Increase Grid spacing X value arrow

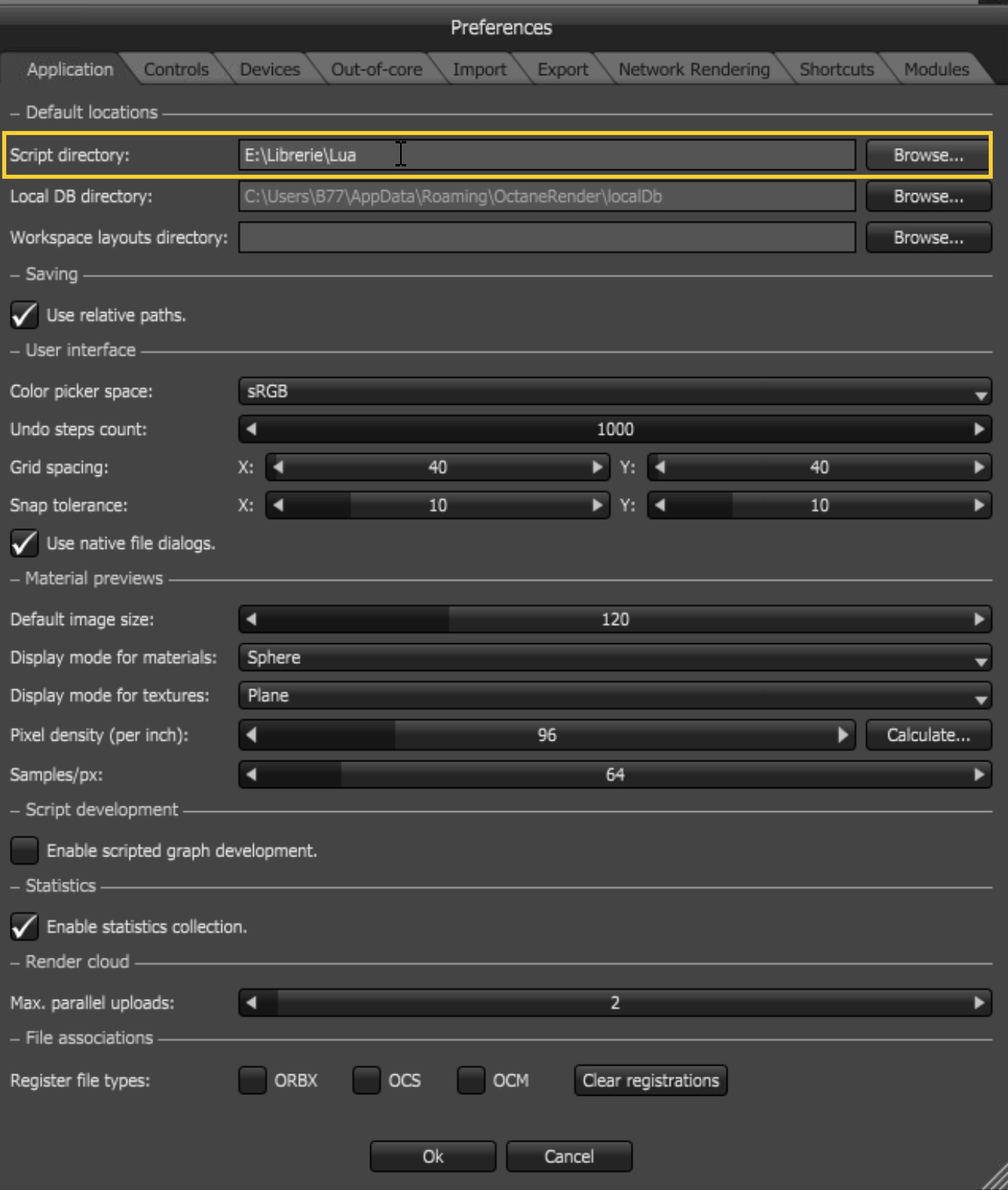(597, 467)
